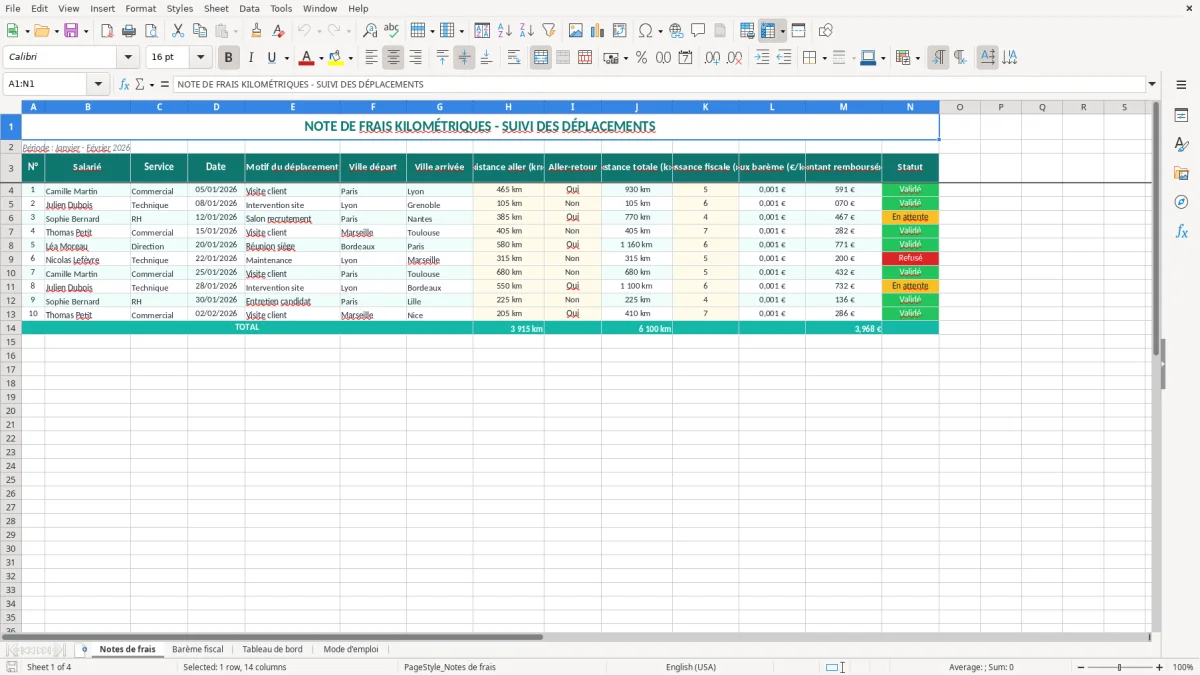Open Font Color dropdown arrow
Image resolution: width=1200 pixels, height=675 pixels.
pyautogui.click(x=321, y=58)
